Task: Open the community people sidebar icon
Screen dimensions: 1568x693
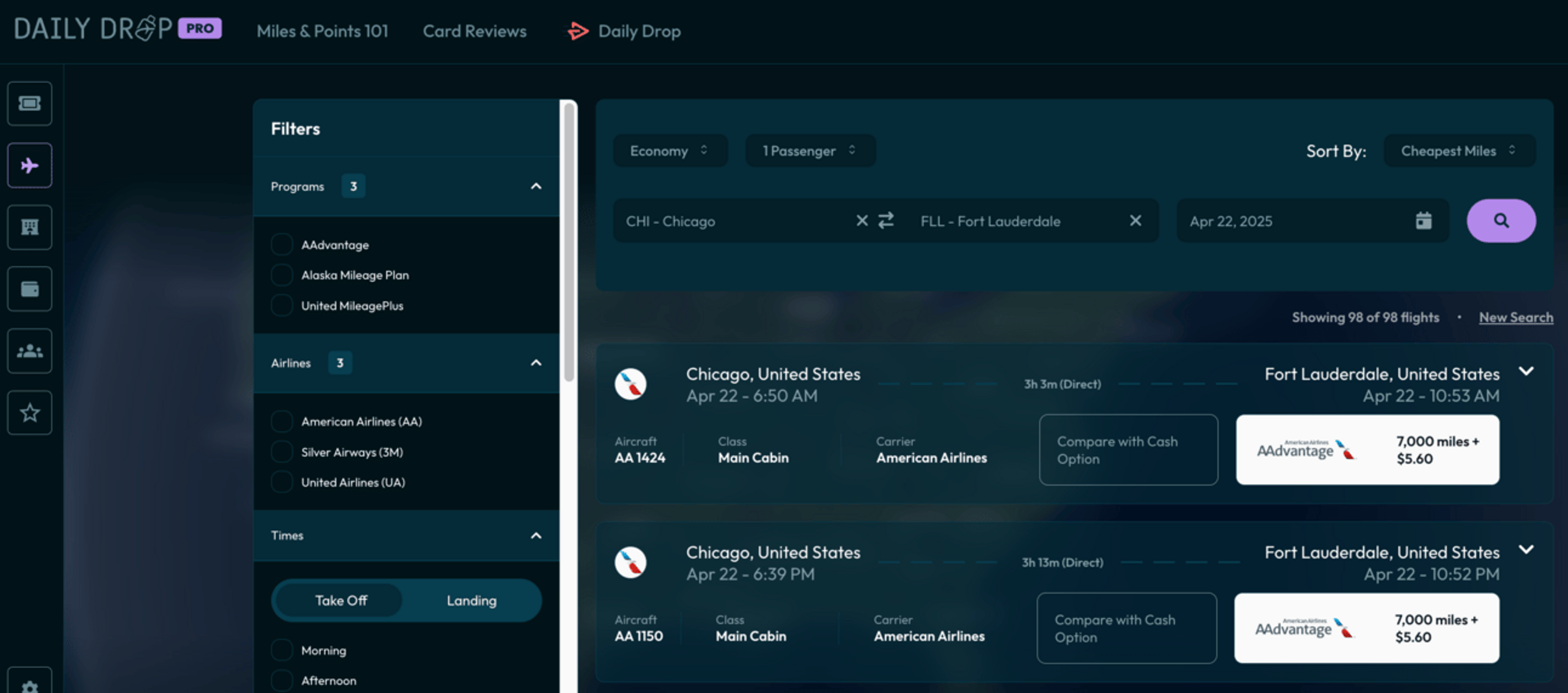Action: (29, 351)
